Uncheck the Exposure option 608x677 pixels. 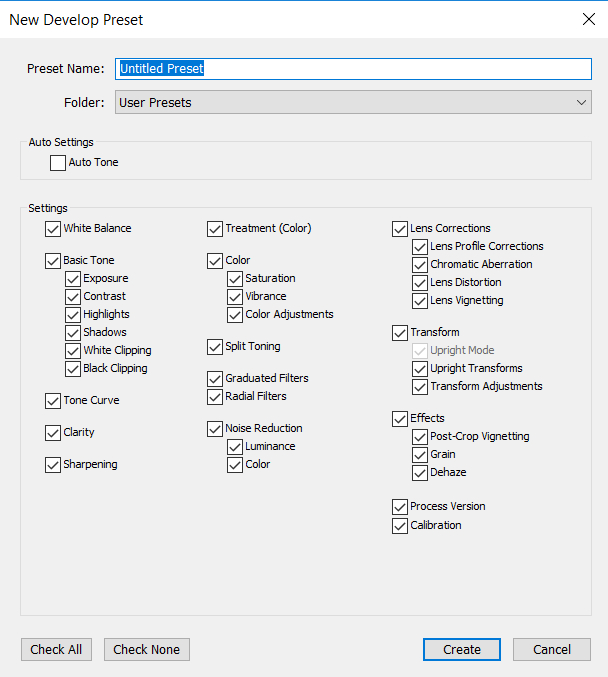tap(73, 279)
